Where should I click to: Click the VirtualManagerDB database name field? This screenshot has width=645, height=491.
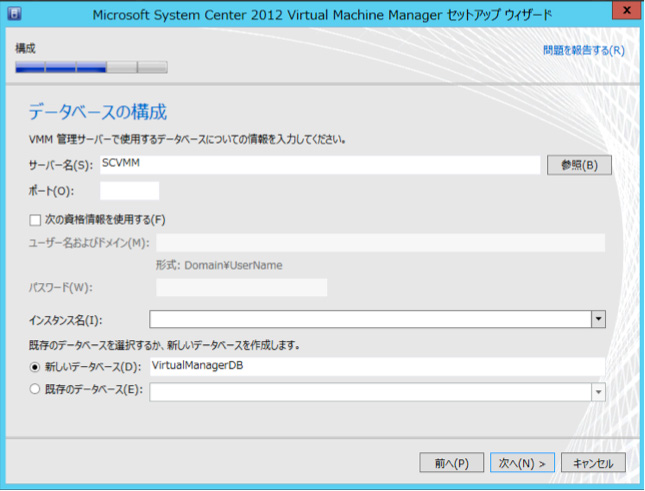[377, 366]
